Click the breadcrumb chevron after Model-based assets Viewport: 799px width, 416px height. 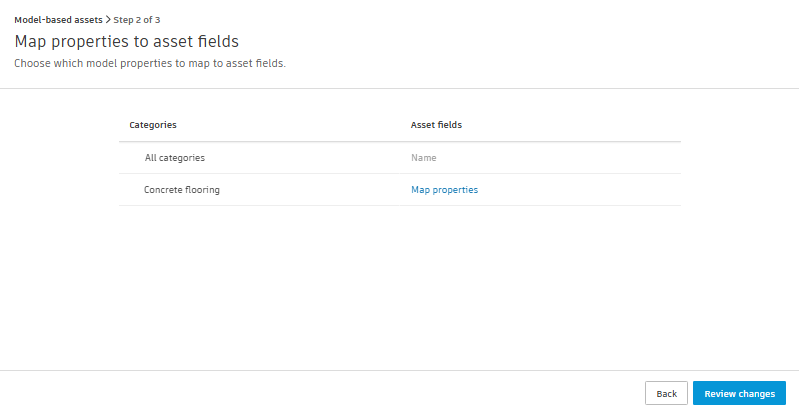tap(108, 19)
